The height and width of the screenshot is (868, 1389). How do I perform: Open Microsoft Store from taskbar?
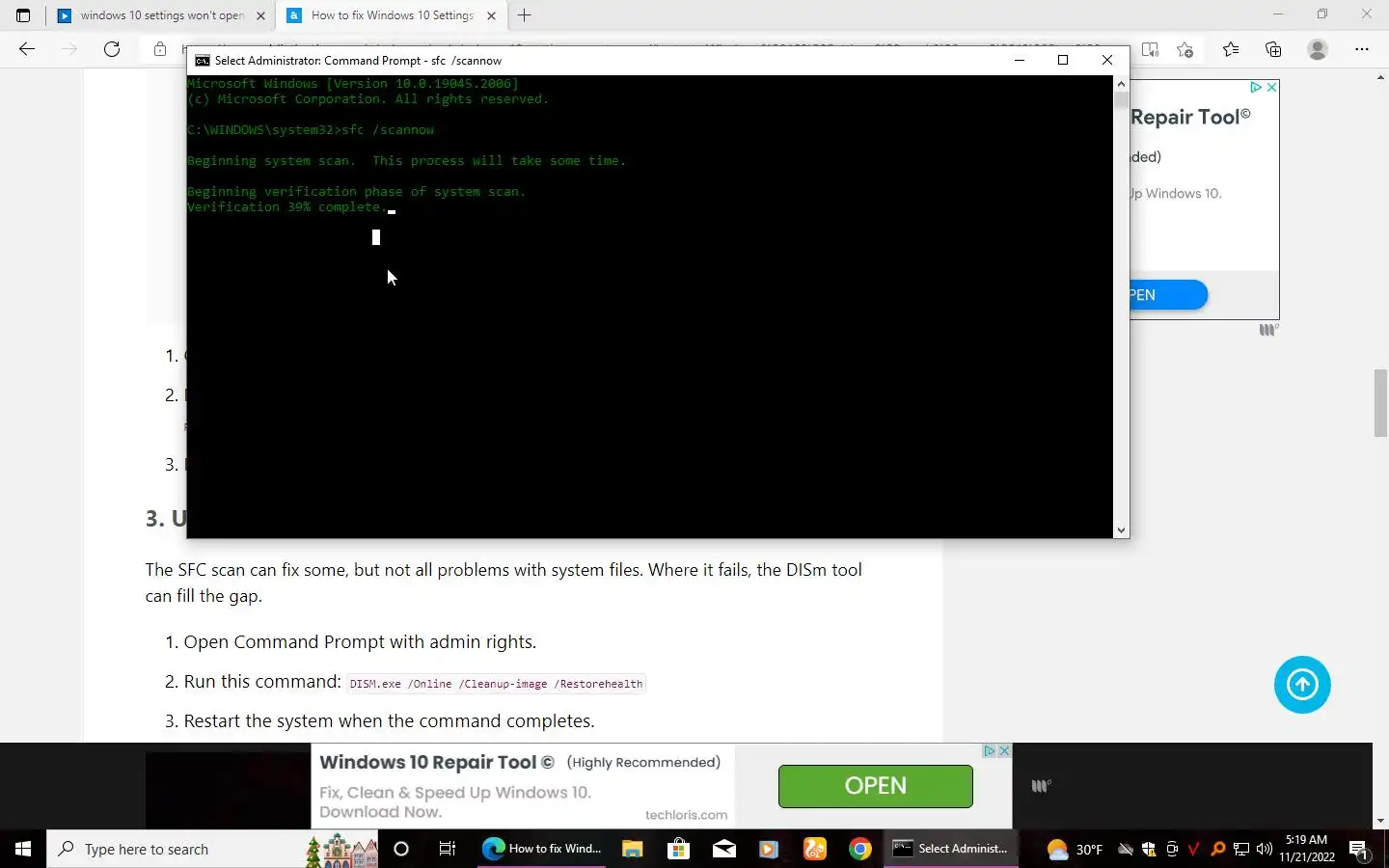tap(678, 849)
